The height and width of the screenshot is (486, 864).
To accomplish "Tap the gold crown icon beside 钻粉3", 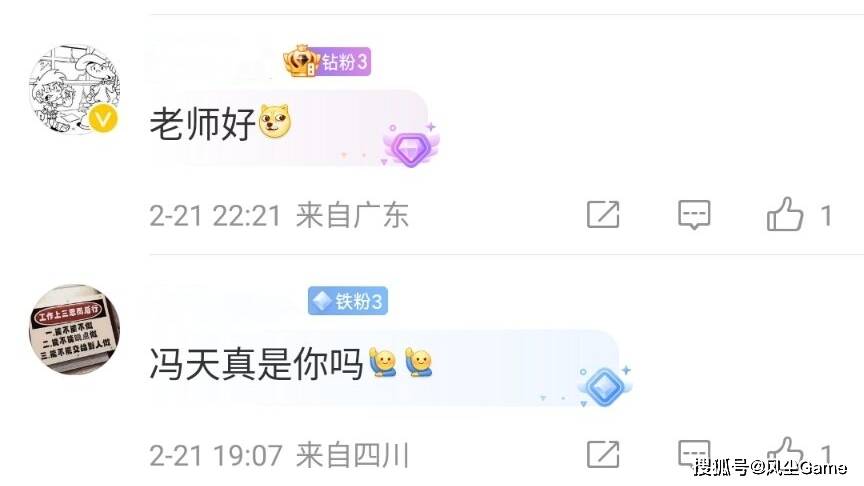I will coord(301,61).
